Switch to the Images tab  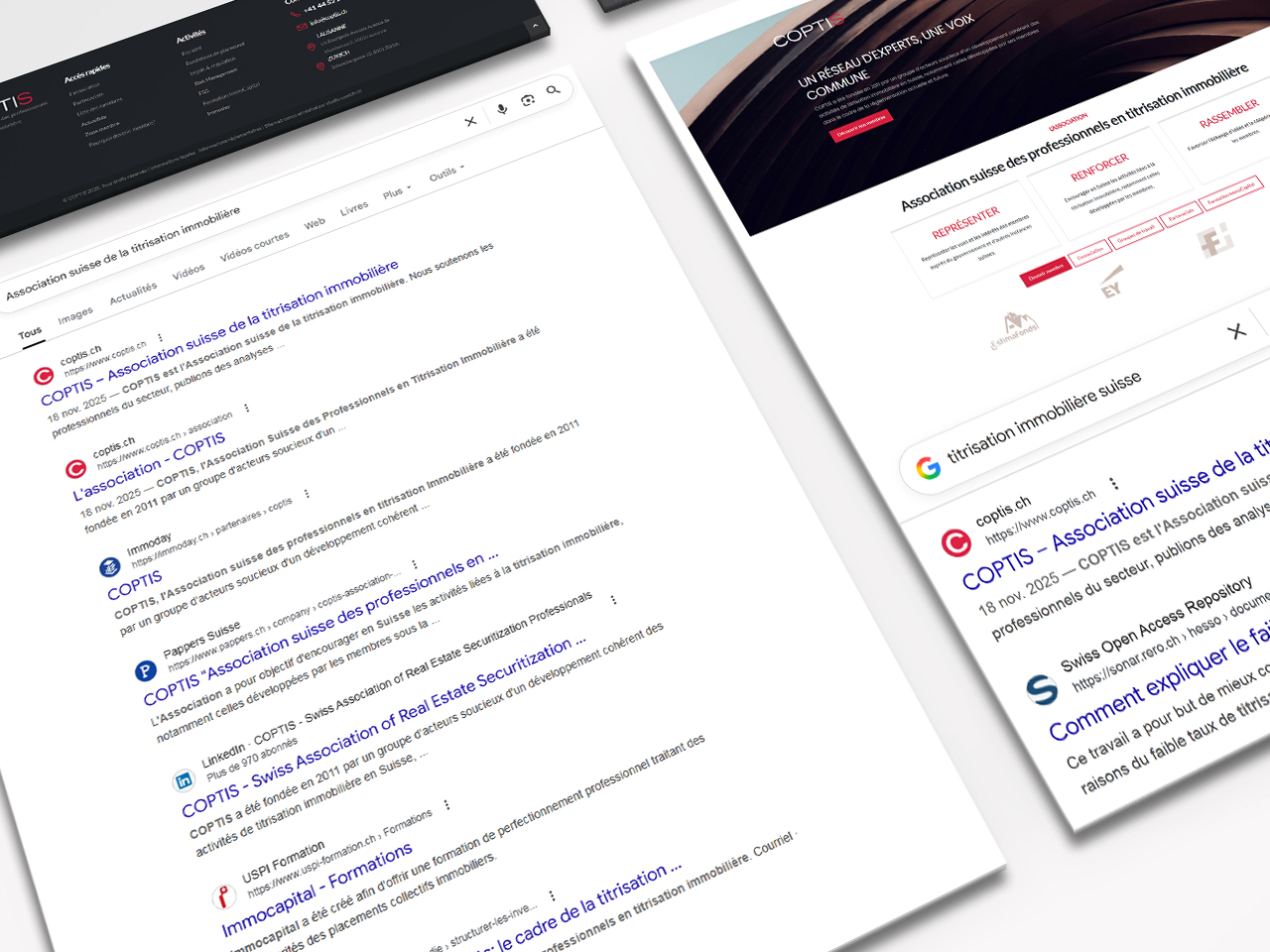[75, 315]
